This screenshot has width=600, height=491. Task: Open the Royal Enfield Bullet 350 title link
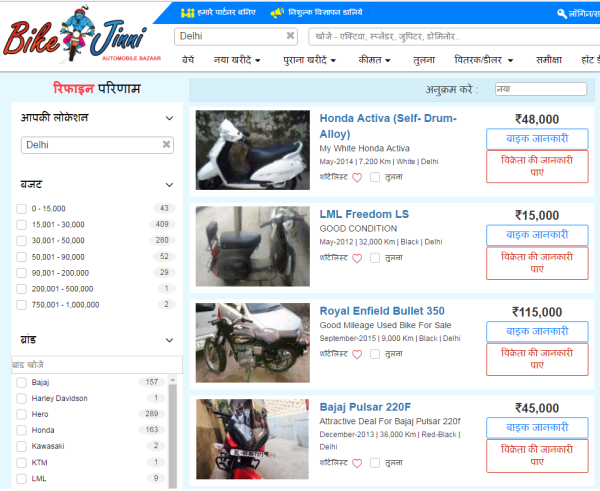point(381,311)
